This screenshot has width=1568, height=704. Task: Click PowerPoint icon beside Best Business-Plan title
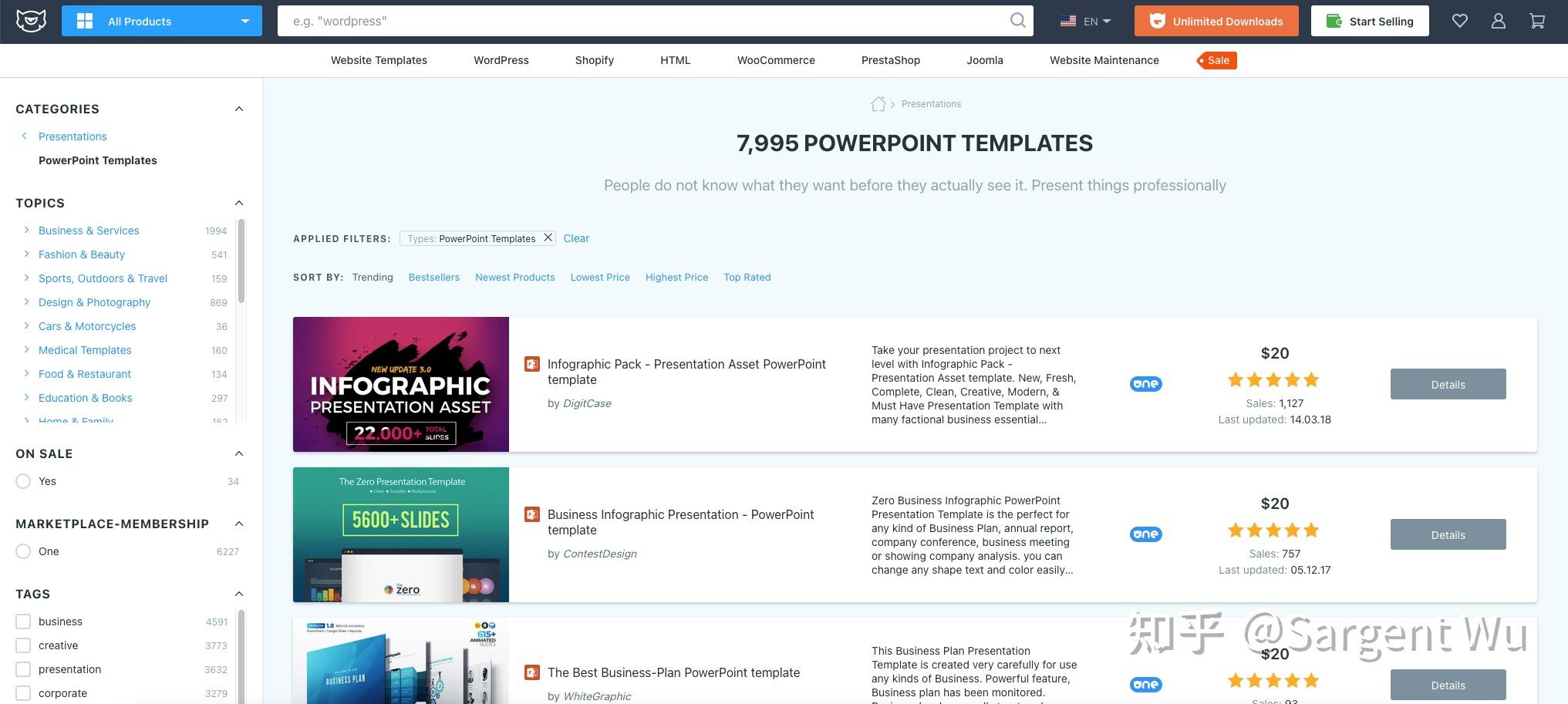point(531,672)
